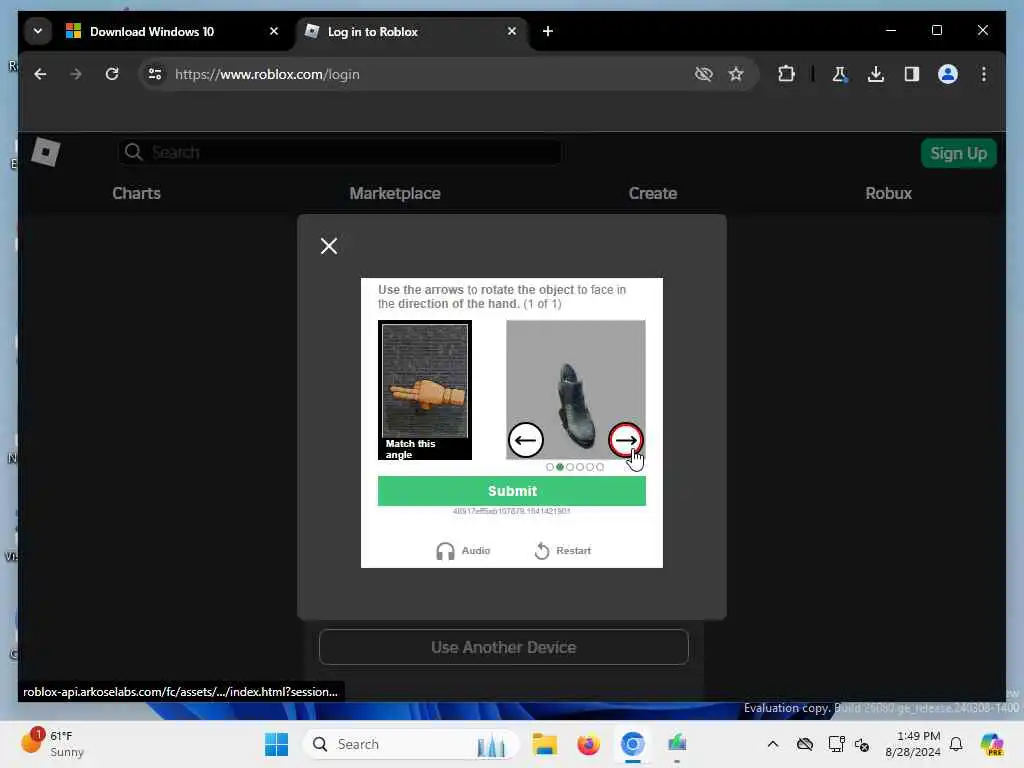The width and height of the screenshot is (1024, 768).
Task: Close the Log in to Roblox tab
Action: [x=512, y=31]
